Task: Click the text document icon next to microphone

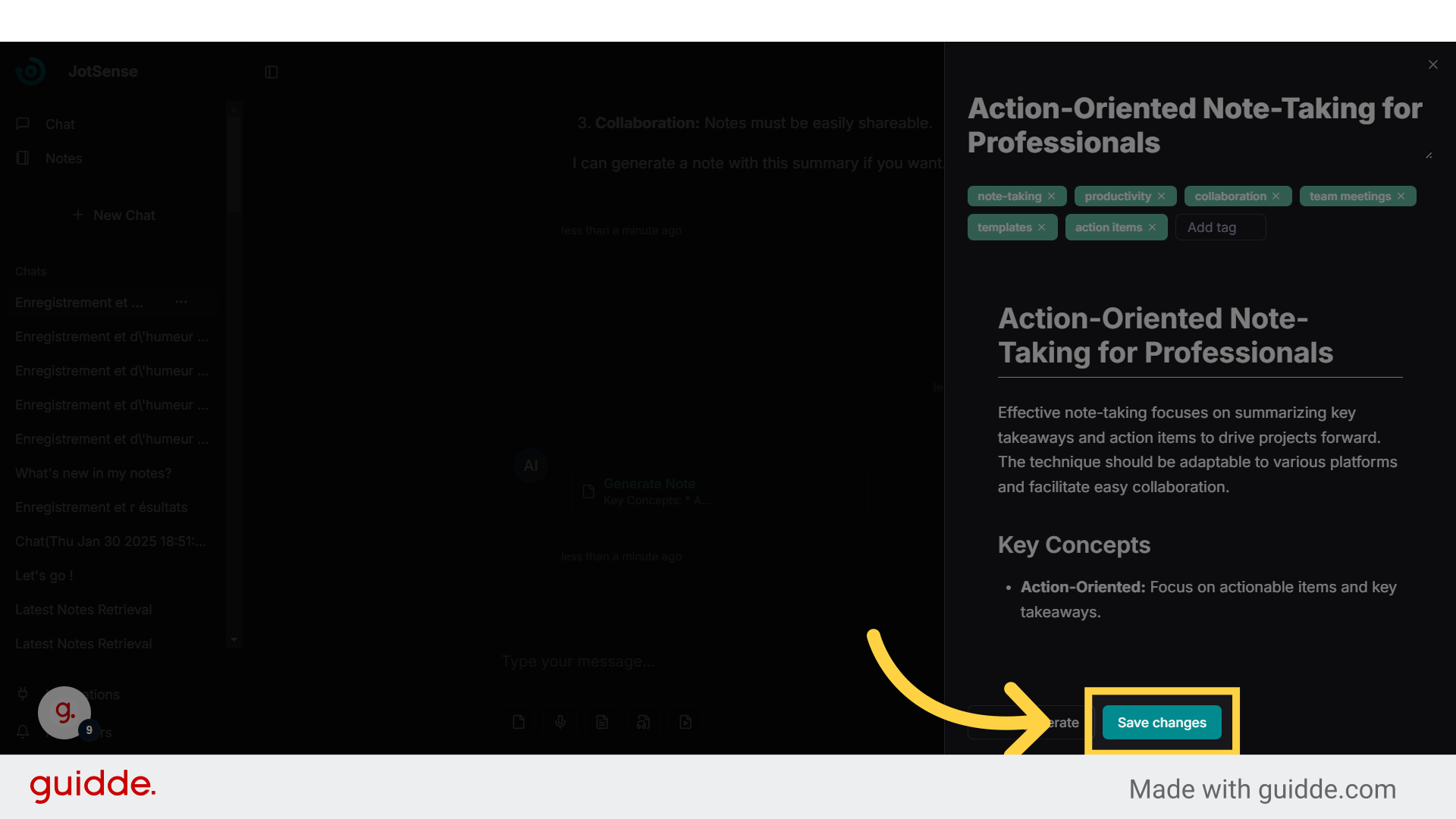Action: click(602, 722)
